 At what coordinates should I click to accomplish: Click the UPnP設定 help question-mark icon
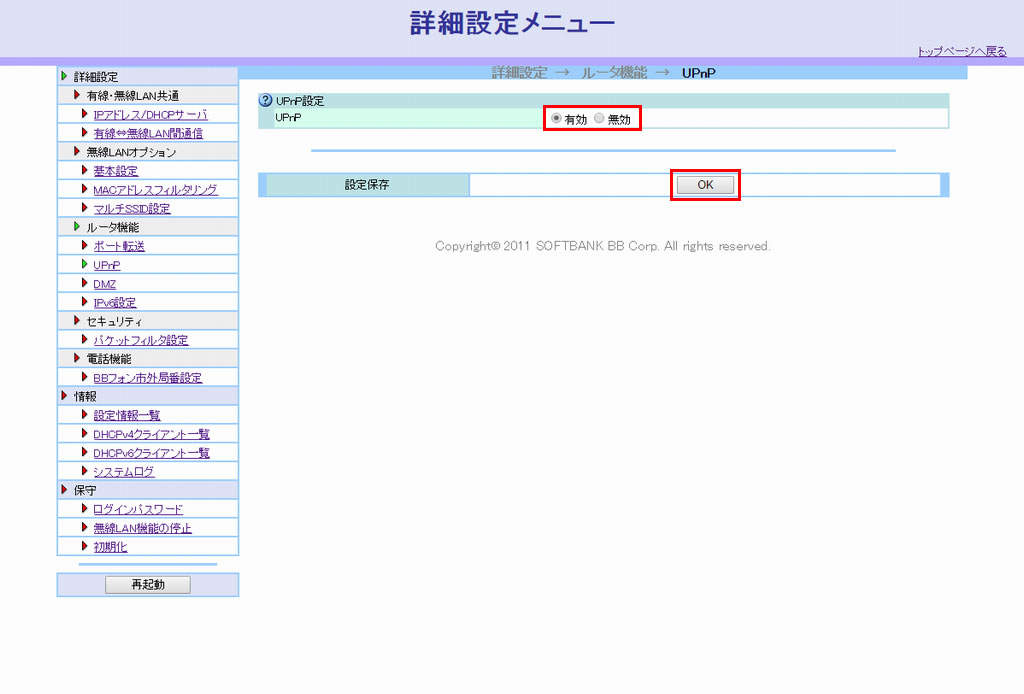266,101
